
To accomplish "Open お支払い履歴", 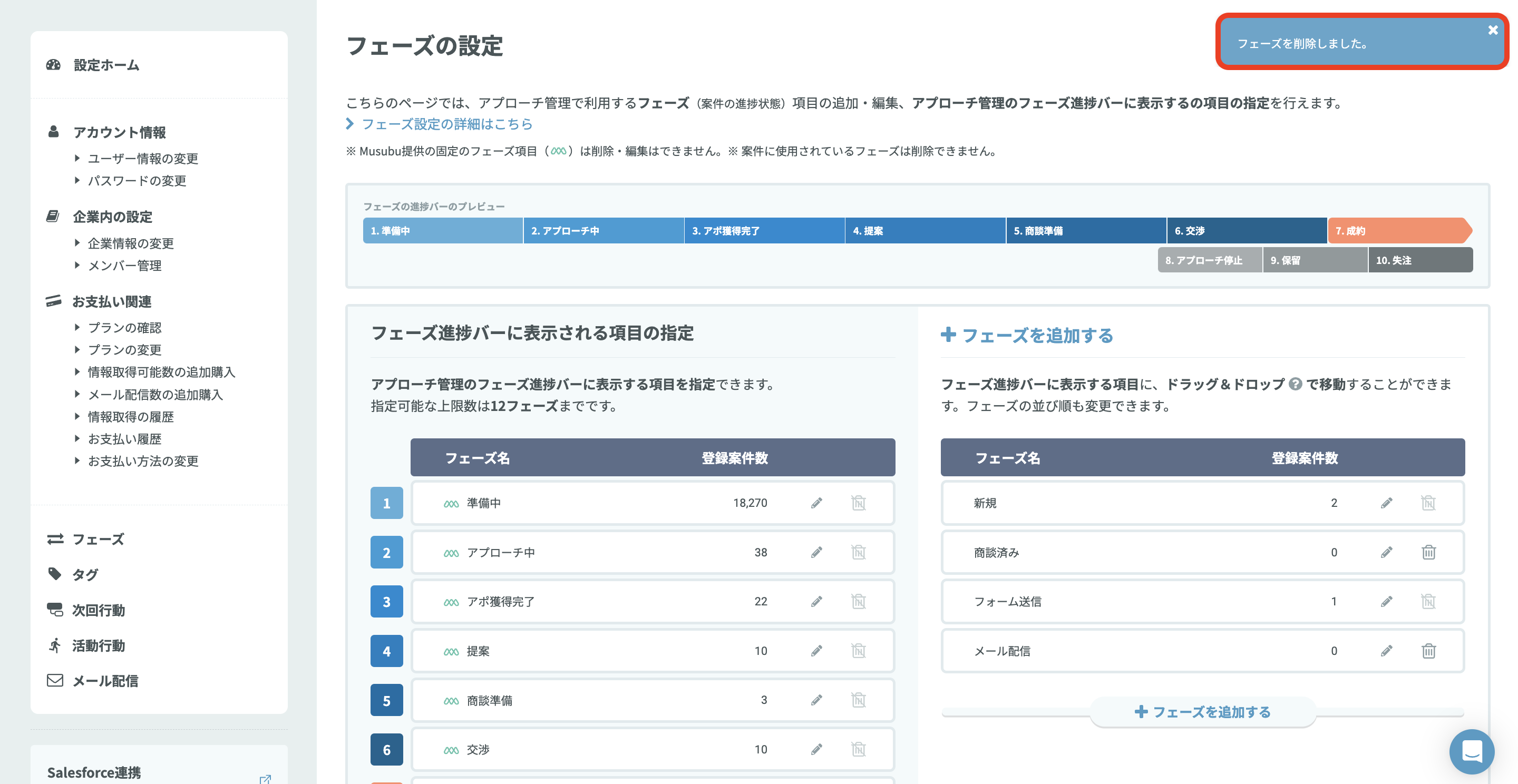I will [124, 439].
